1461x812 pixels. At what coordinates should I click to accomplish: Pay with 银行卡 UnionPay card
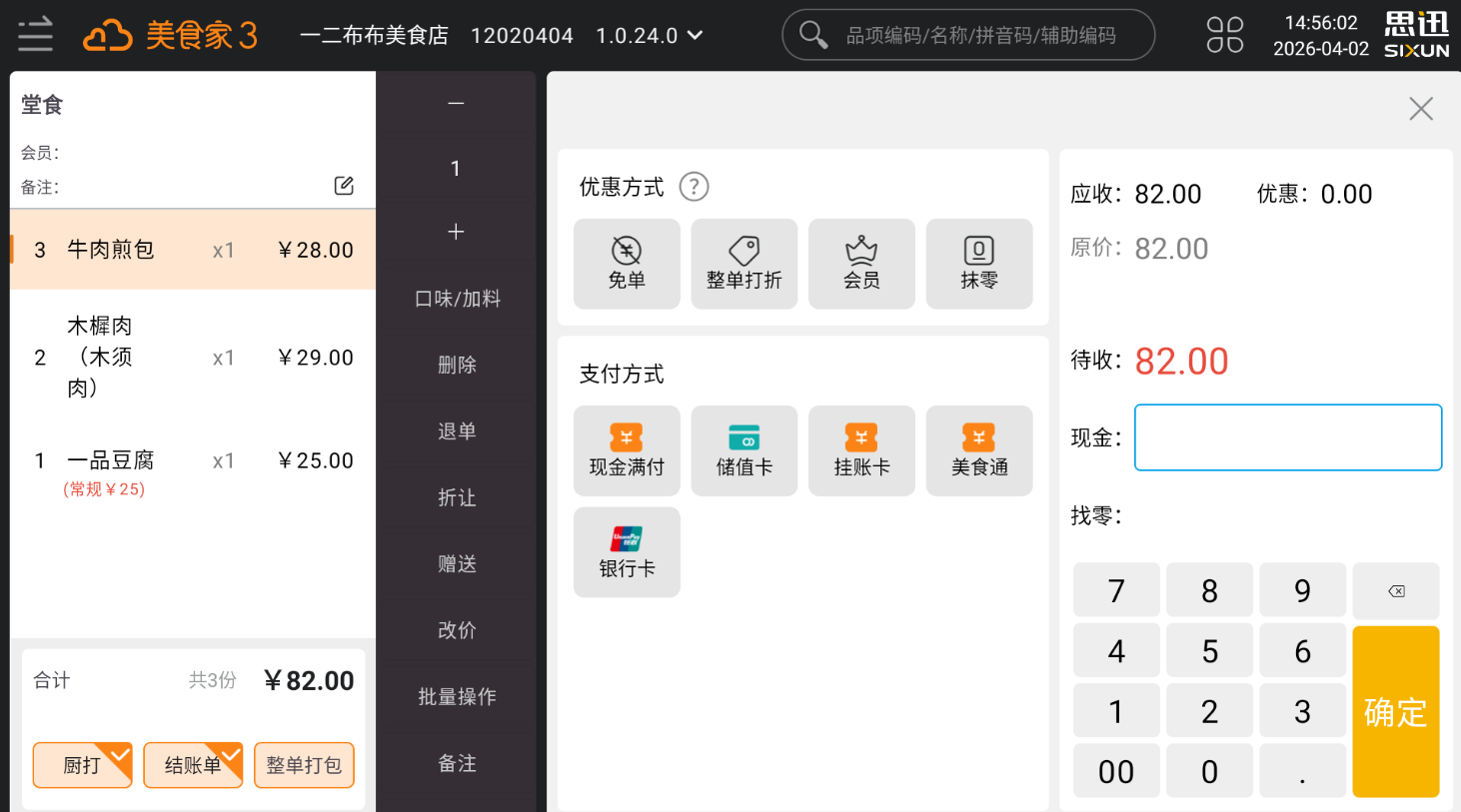pos(627,552)
